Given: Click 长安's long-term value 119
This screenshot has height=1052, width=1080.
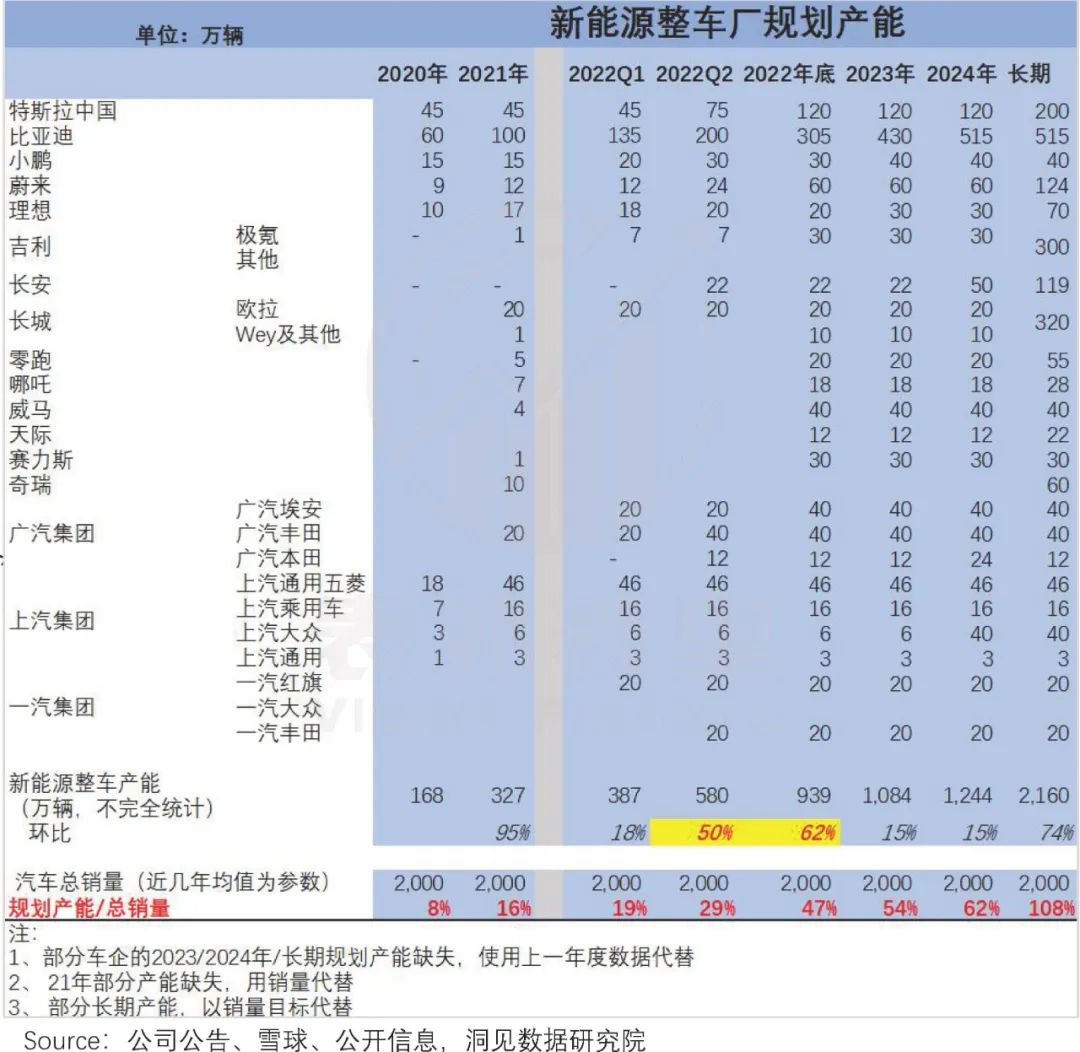Looking at the screenshot, I should click(x=1051, y=285).
